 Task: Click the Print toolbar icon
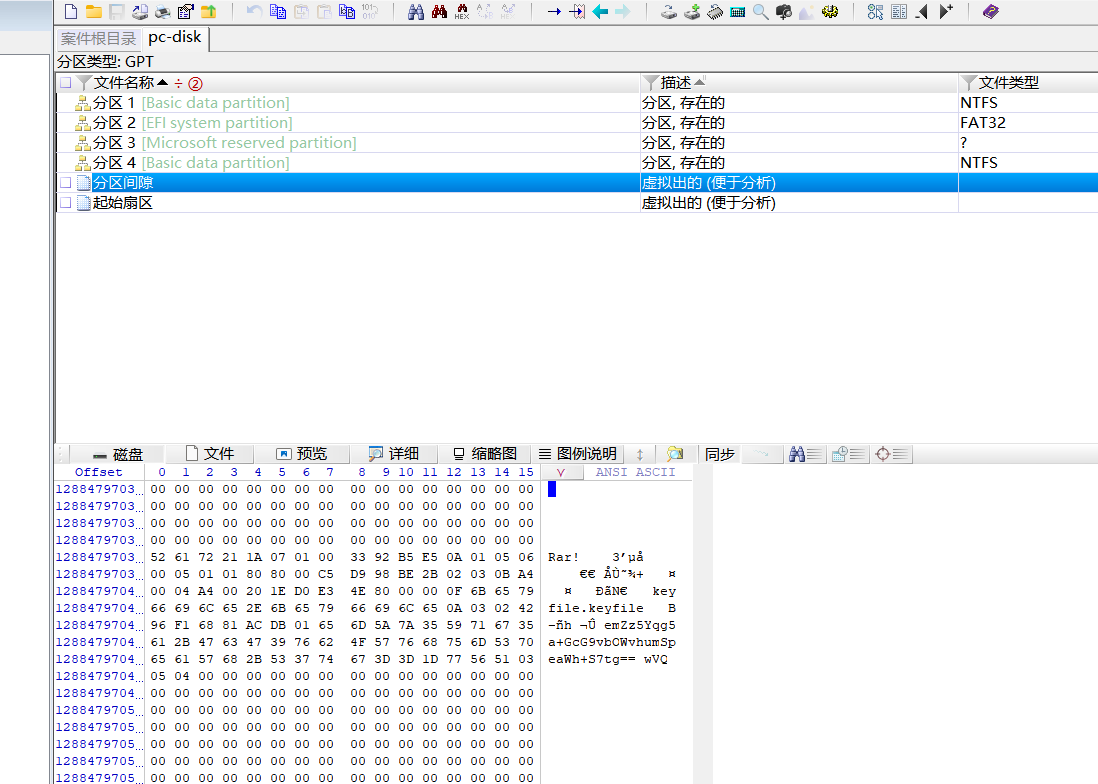tap(162, 11)
